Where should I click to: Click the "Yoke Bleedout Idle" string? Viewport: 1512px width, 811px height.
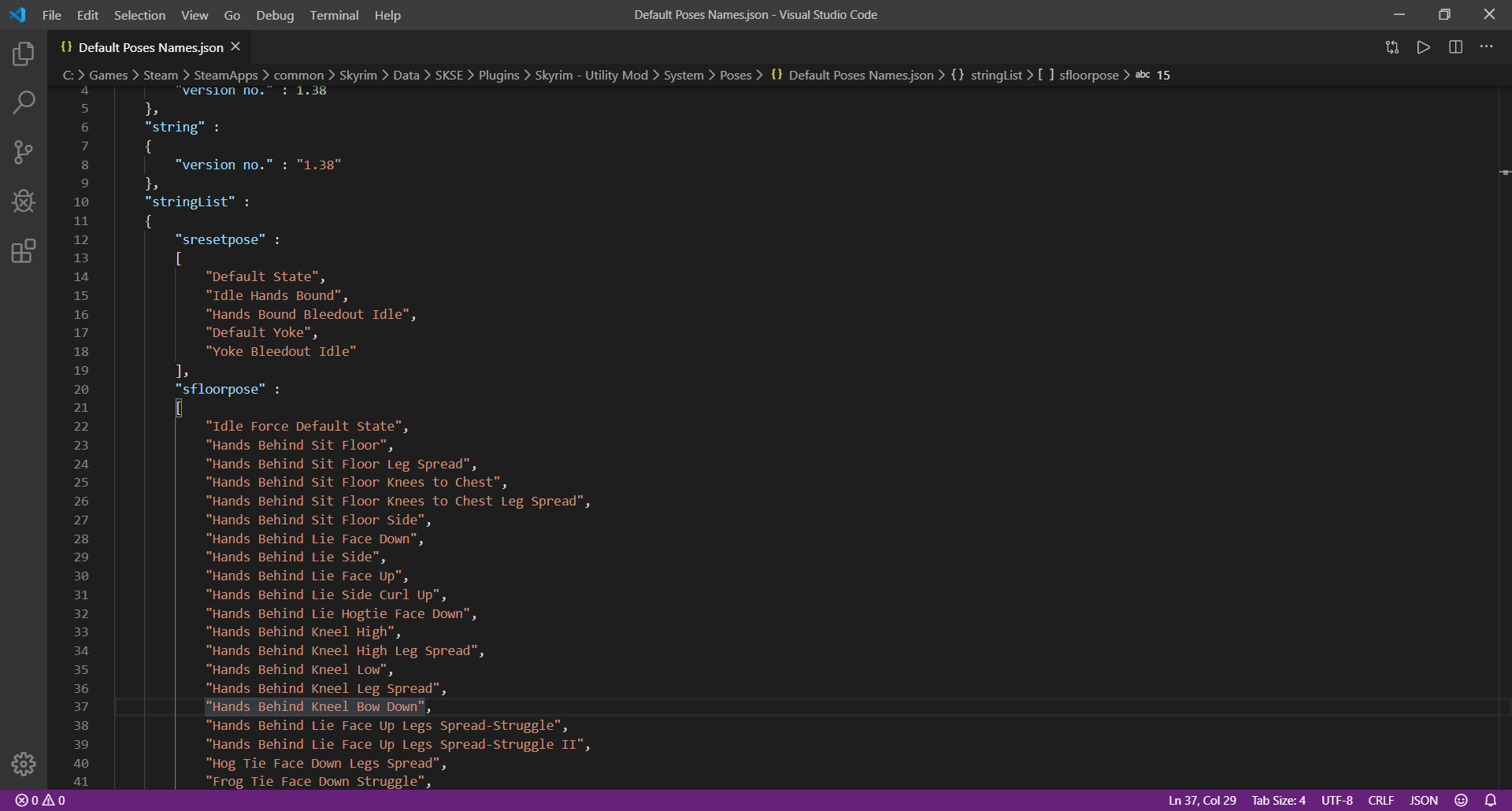281,351
